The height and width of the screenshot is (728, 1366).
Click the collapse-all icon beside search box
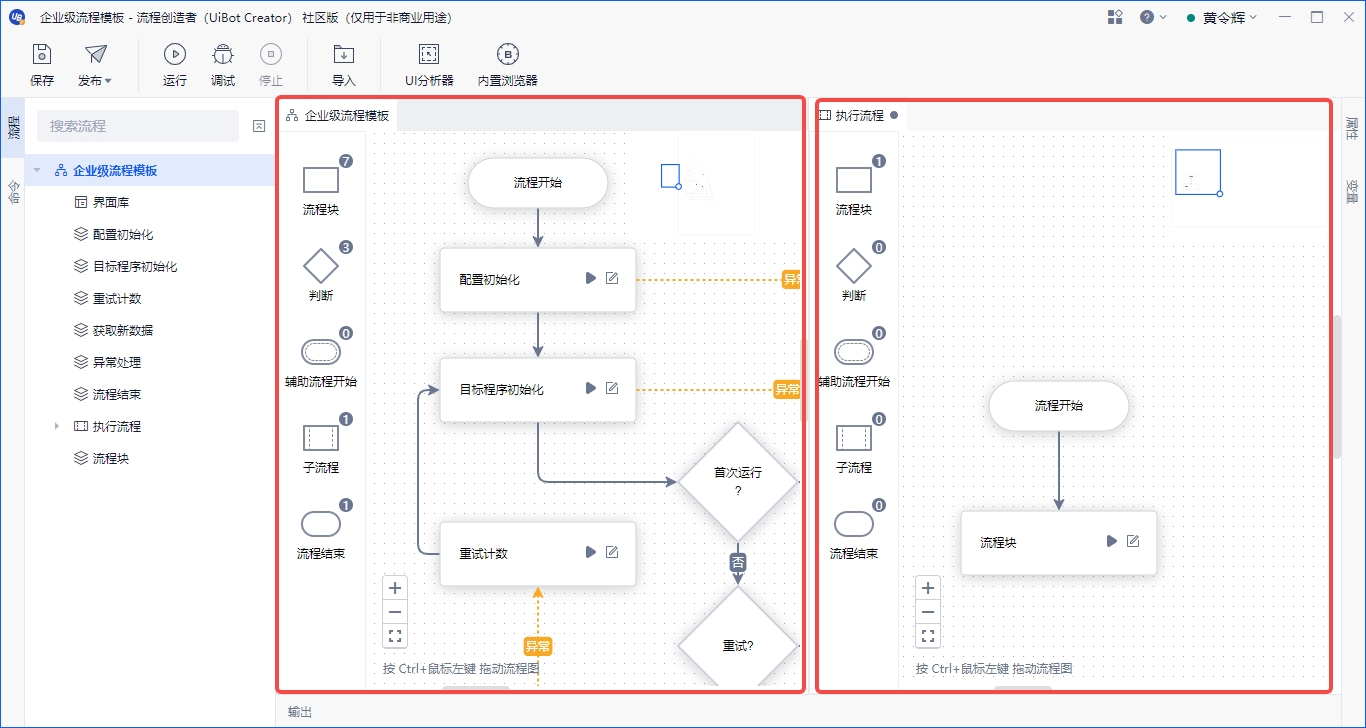[x=259, y=126]
